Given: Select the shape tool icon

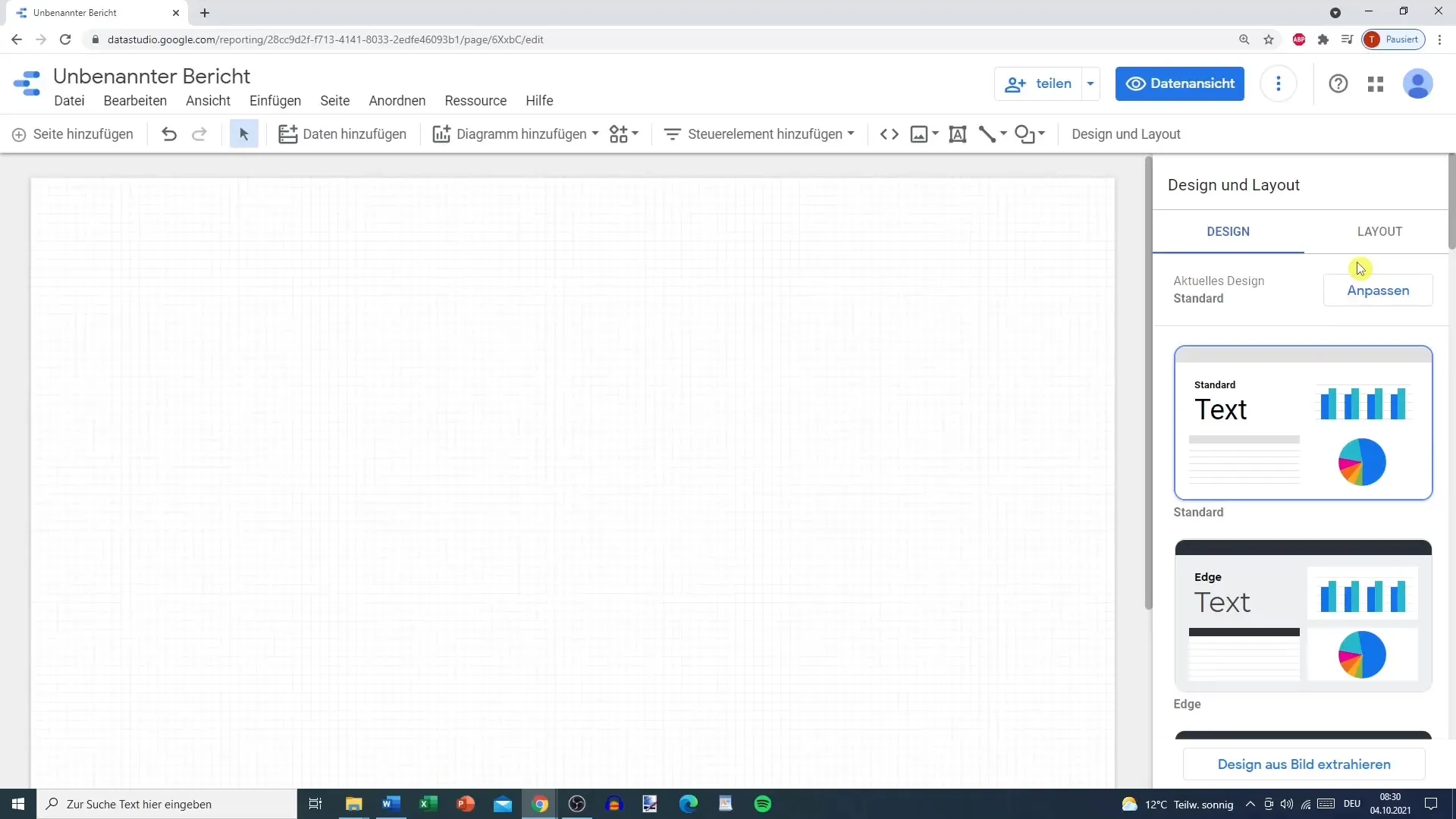Looking at the screenshot, I should tap(1025, 134).
